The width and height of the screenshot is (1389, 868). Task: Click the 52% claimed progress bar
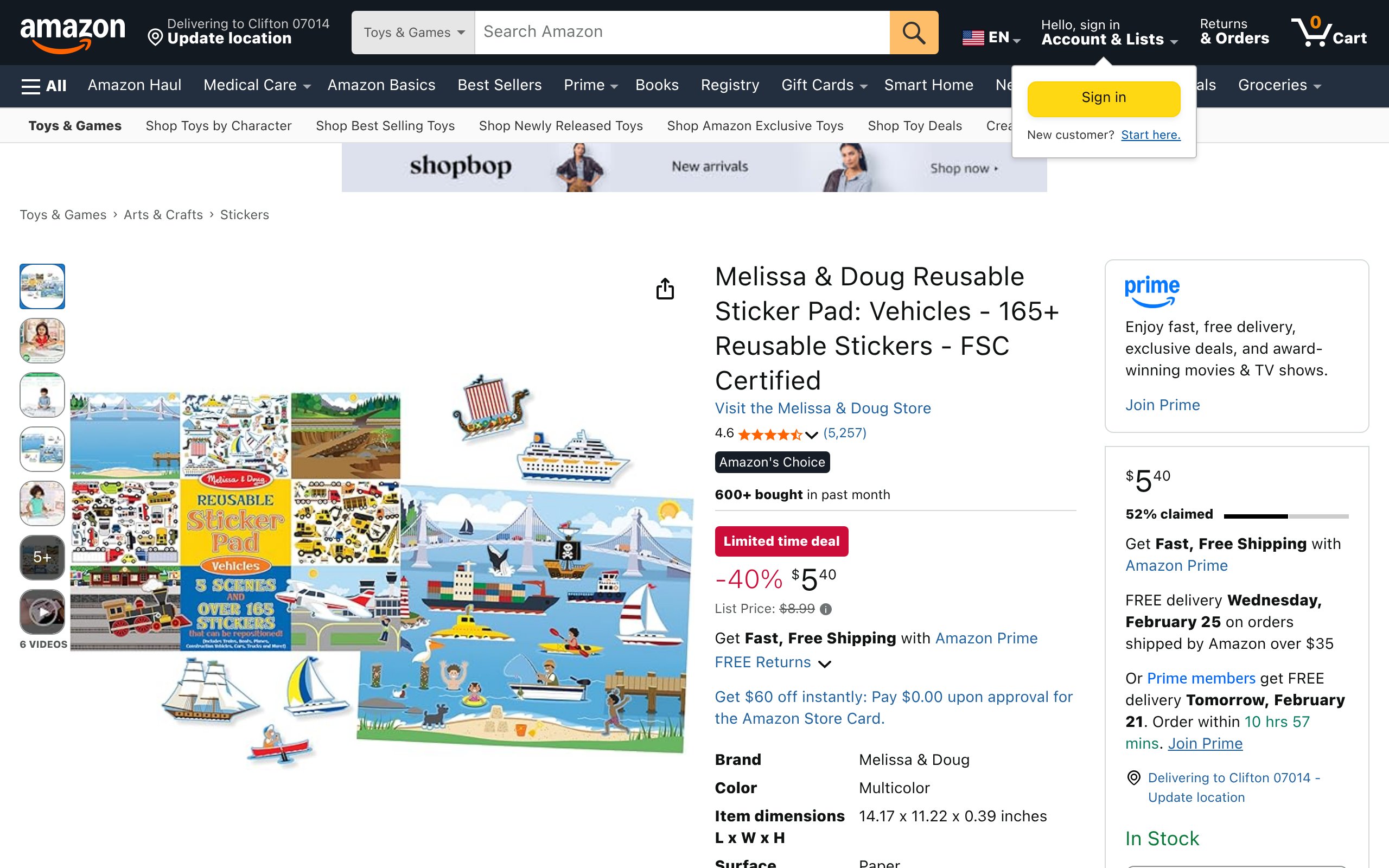tap(1286, 516)
